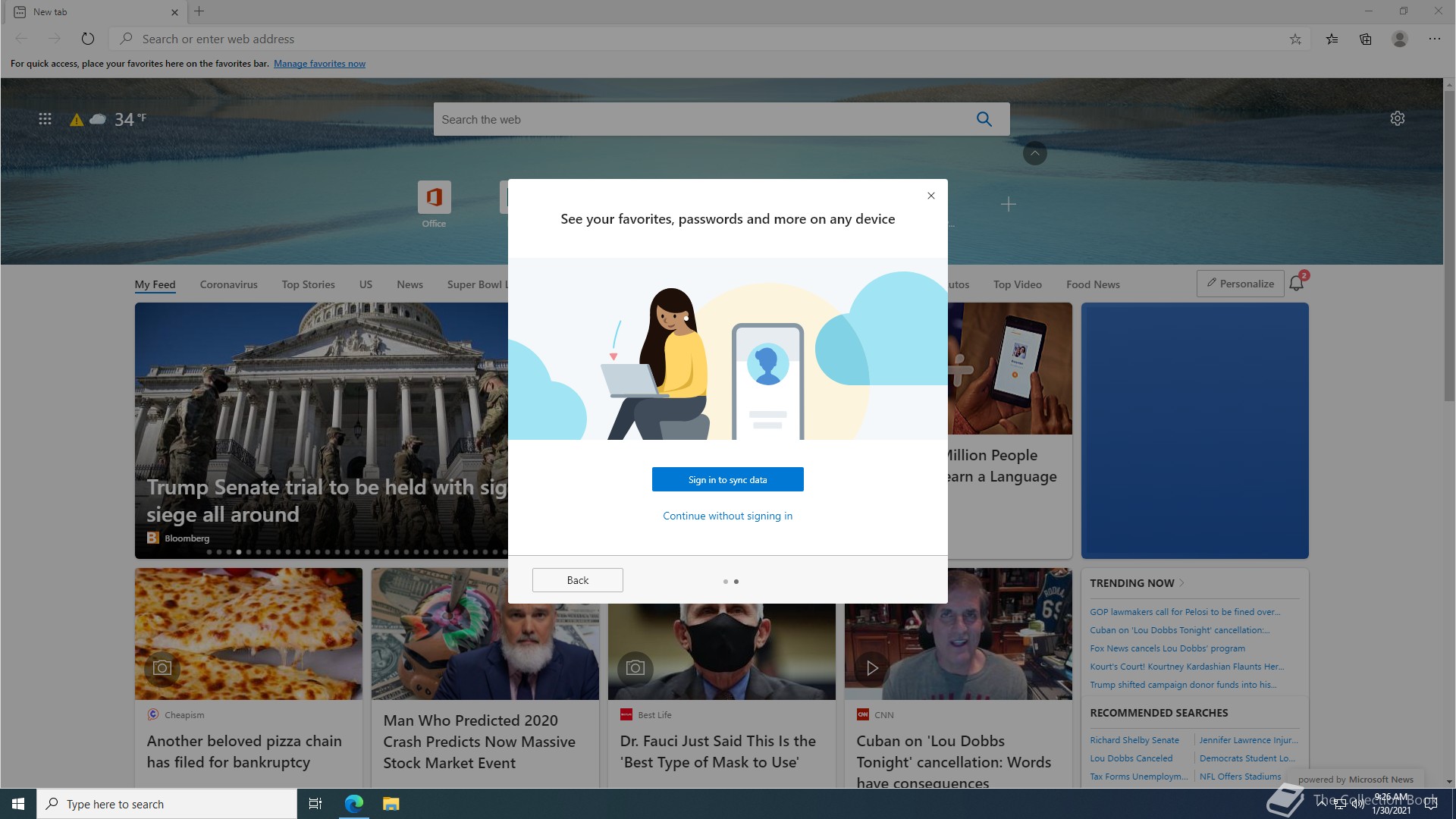Select the Top Video feed tab
This screenshot has height=819, width=1456.
pyautogui.click(x=1018, y=284)
